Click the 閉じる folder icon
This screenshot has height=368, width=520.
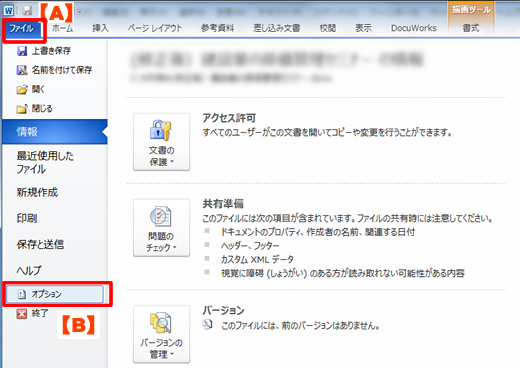pyautogui.click(x=22, y=109)
